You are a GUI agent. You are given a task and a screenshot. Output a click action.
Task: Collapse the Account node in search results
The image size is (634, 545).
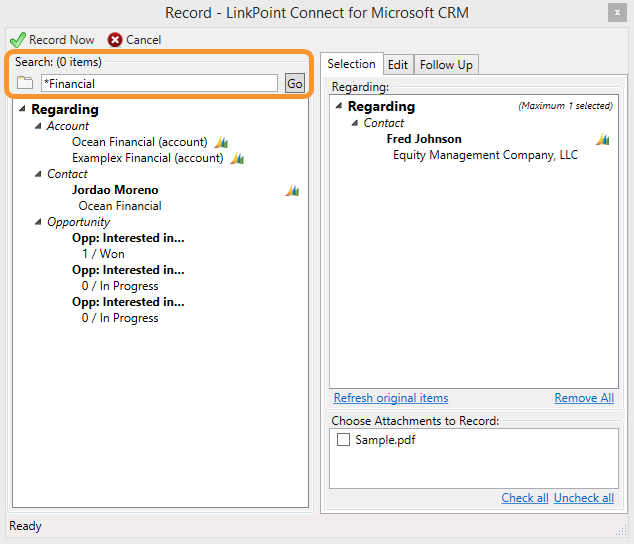(38, 126)
